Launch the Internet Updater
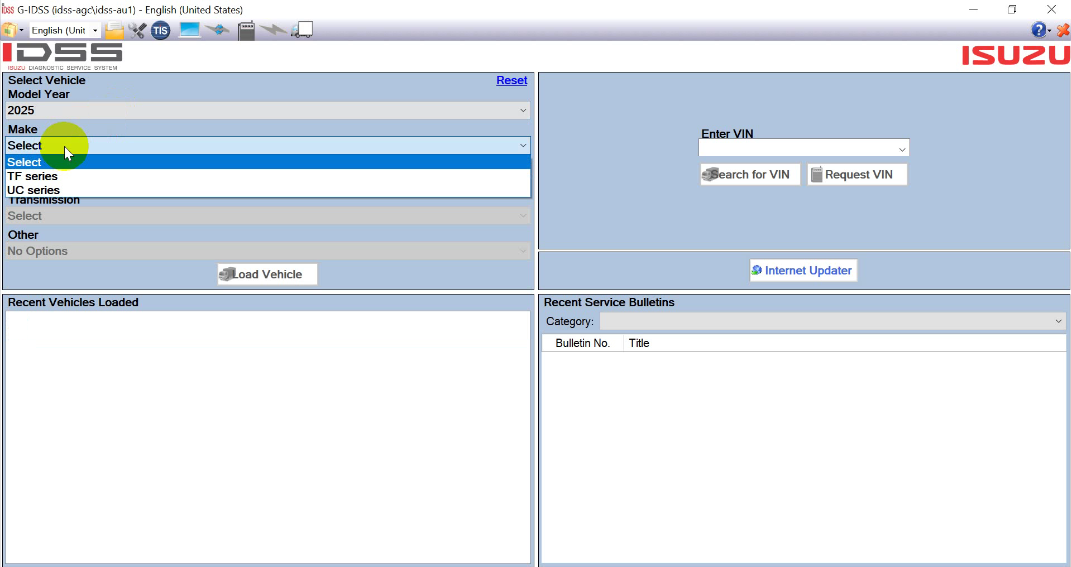Viewport: 1071px width, 567px height. click(803, 270)
